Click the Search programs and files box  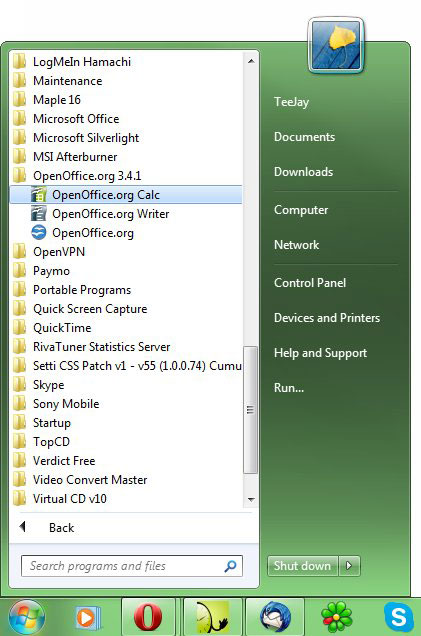pos(132,566)
